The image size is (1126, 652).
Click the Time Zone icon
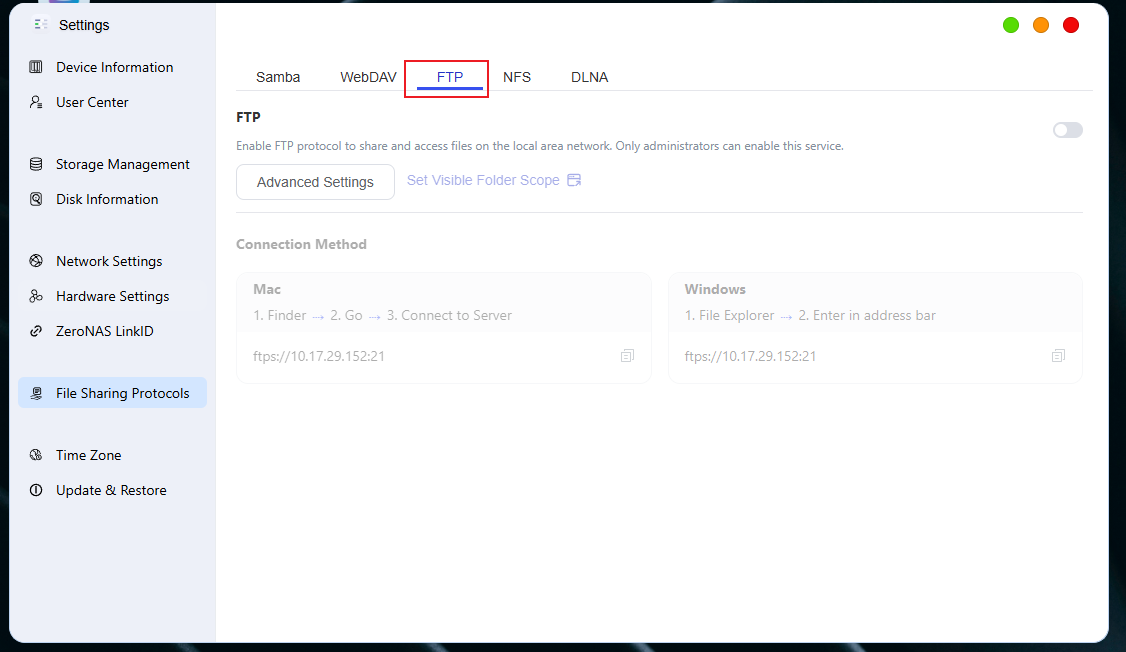(36, 455)
